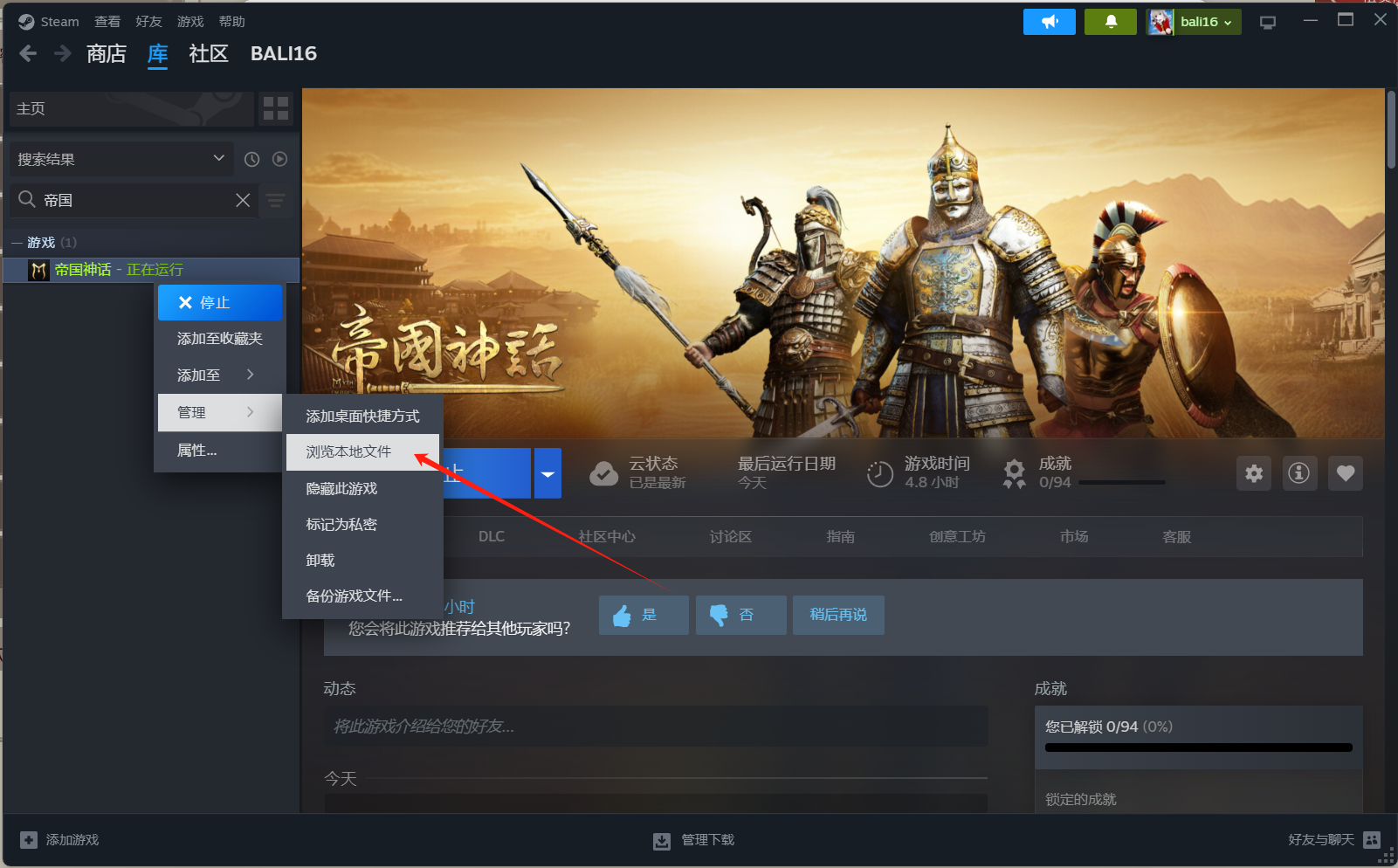The height and width of the screenshot is (868, 1398).
Task: Click the Steam logo menu
Action: point(49,22)
